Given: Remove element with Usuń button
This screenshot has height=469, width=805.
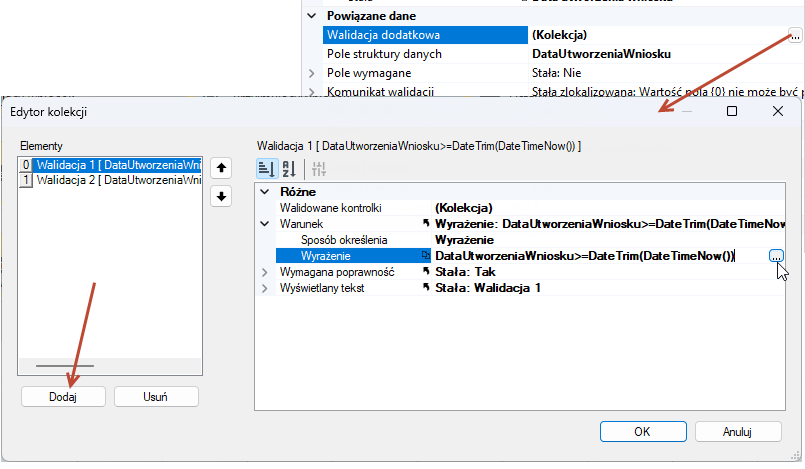Looking at the screenshot, I should click(156, 397).
